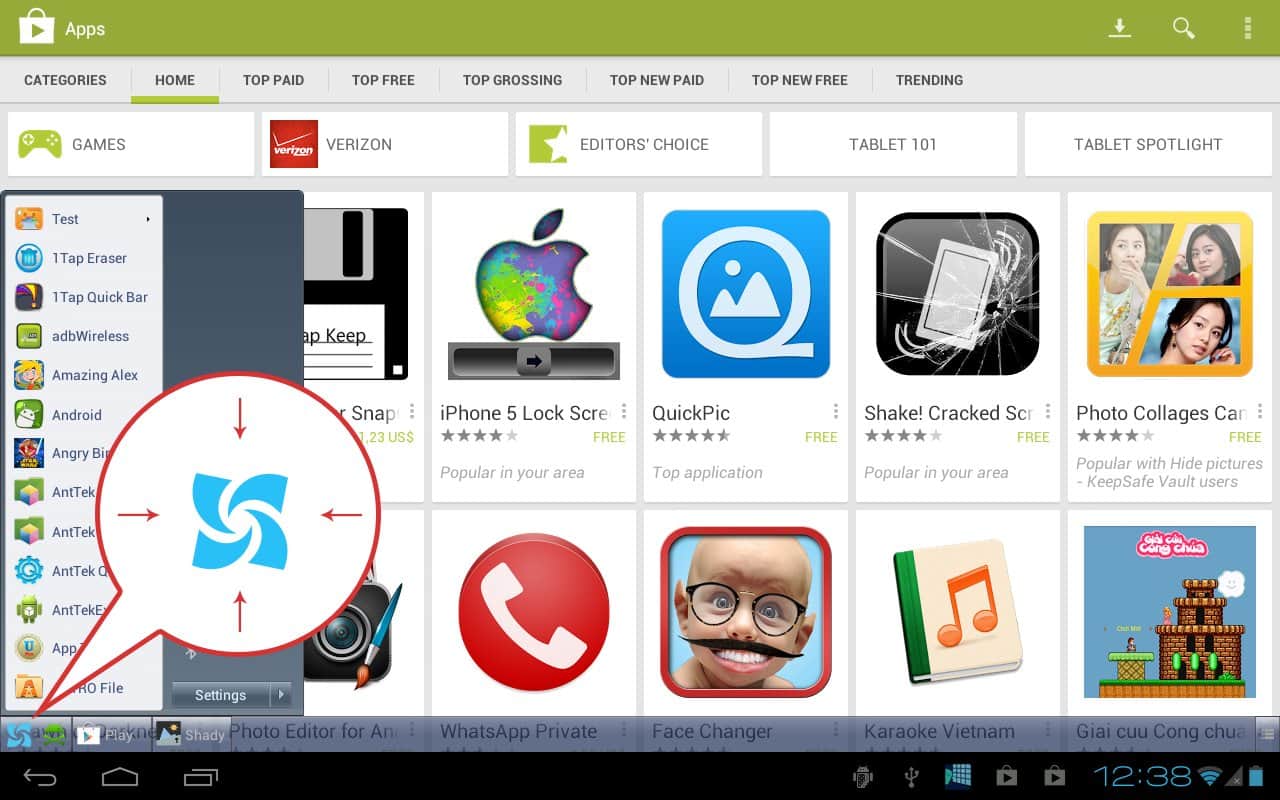Open QuickPic card's three-dot options

835,412
